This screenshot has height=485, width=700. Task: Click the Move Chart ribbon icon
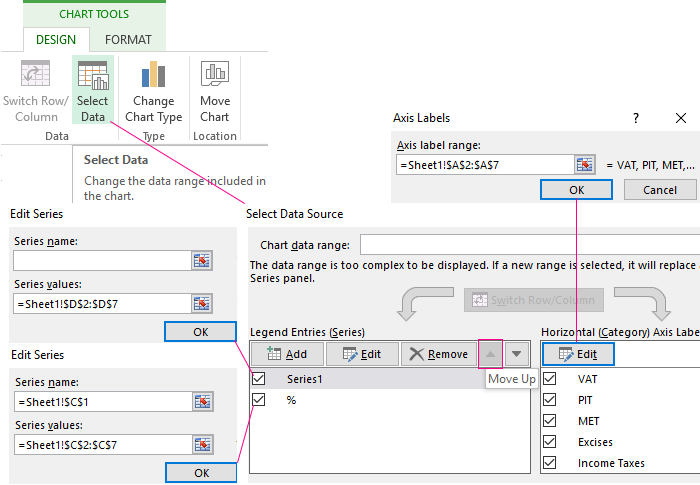click(215, 74)
